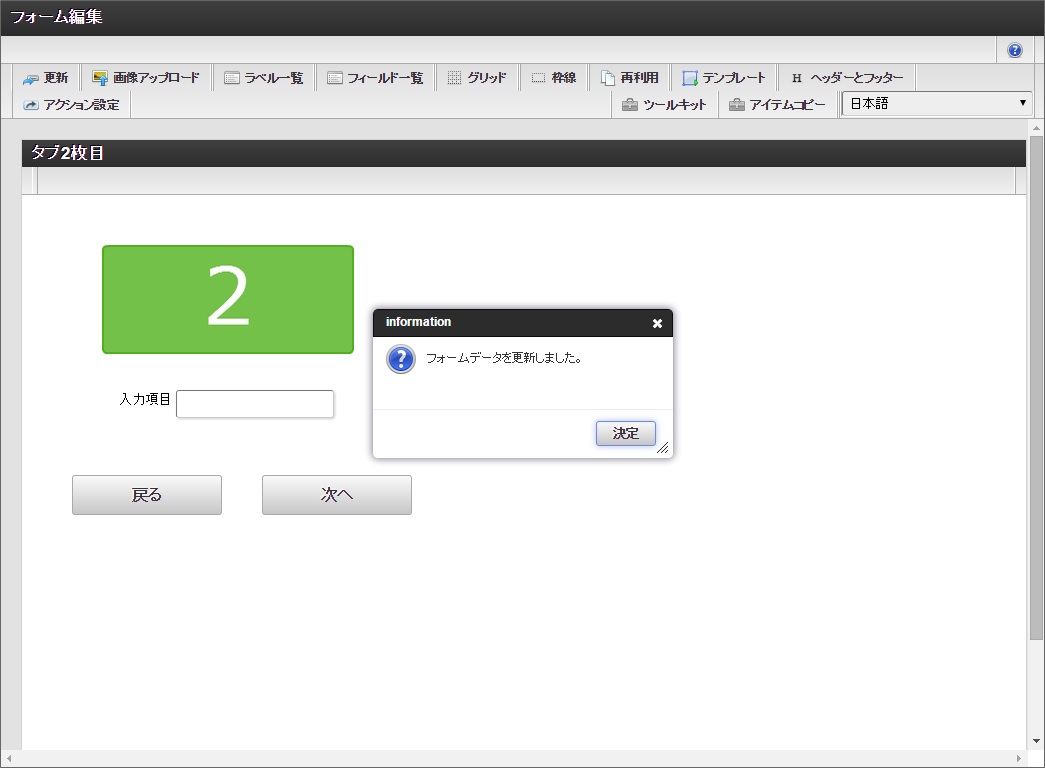The height and width of the screenshot is (768, 1045).
Task: Open the ラベル一覧 label list
Action: tap(264, 78)
